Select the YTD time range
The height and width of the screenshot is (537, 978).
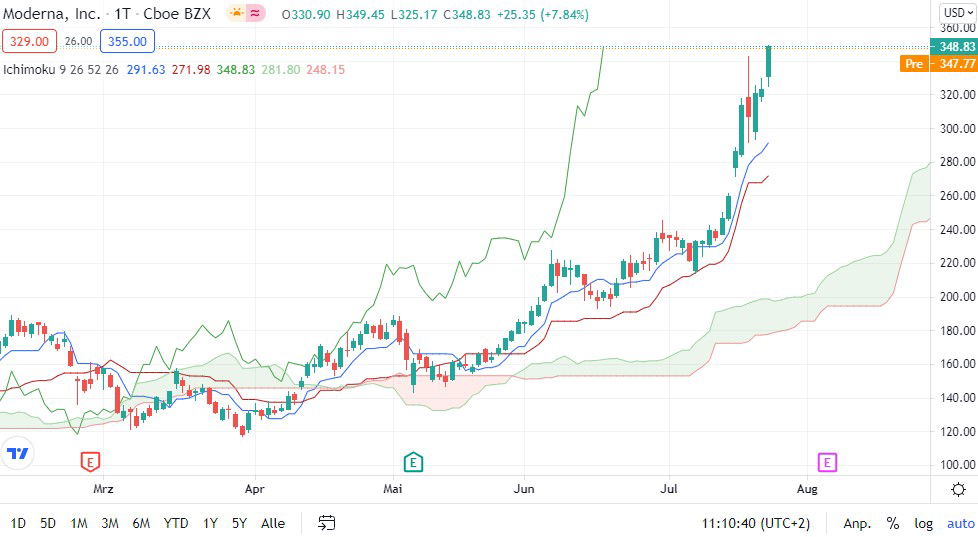point(176,523)
